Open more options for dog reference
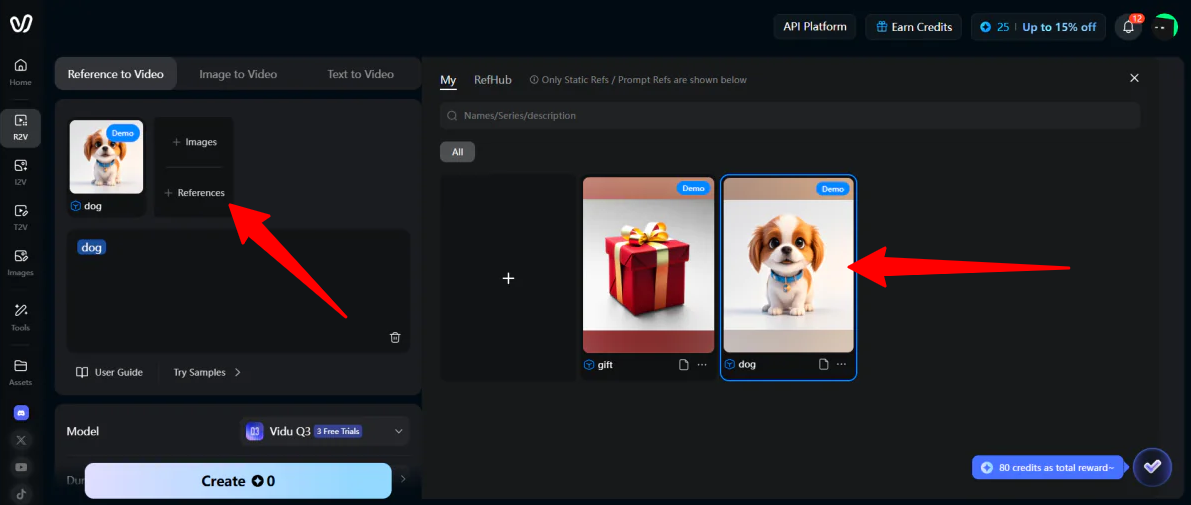1191x505 pixels. coord(842,365)
